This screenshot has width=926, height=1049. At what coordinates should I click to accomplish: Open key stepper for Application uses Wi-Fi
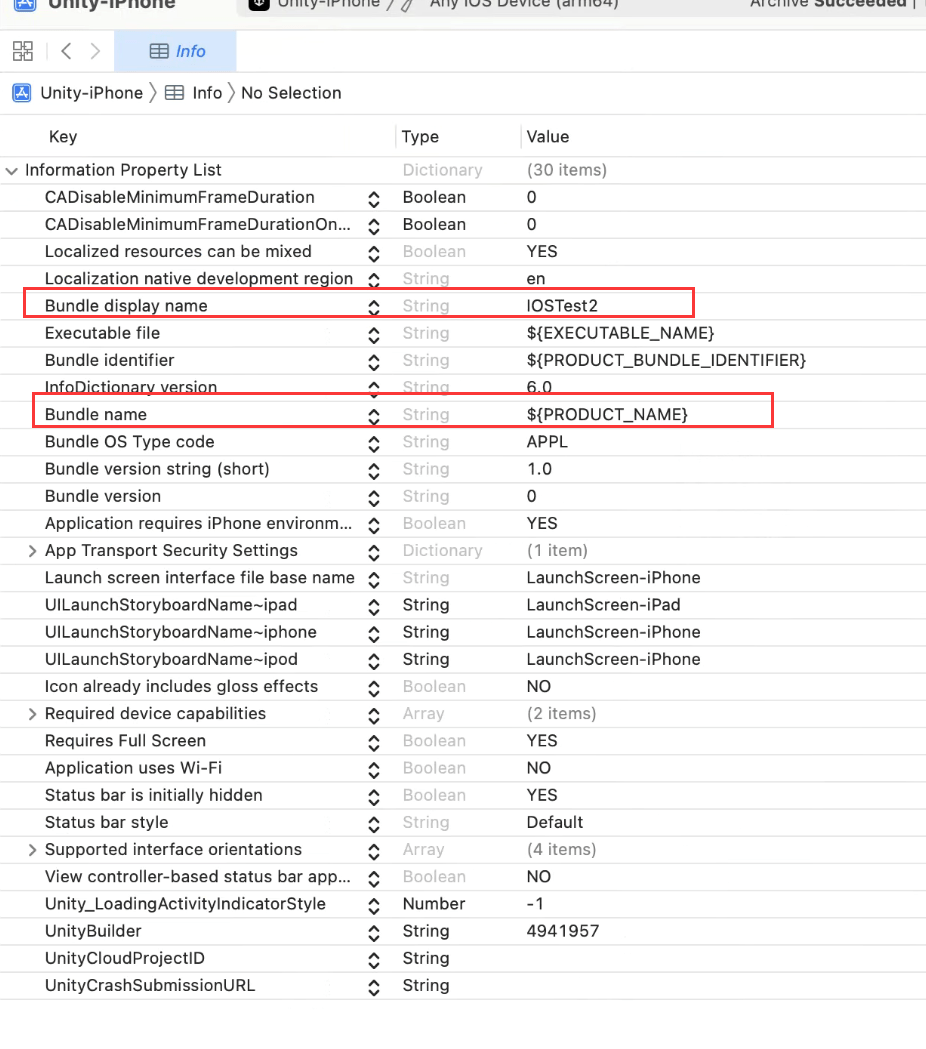click(374, 770)
